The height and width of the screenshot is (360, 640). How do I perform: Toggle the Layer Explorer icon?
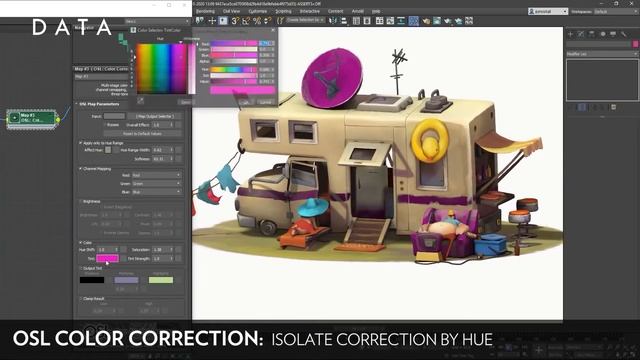pyautogui.click(x=367, y=20)
